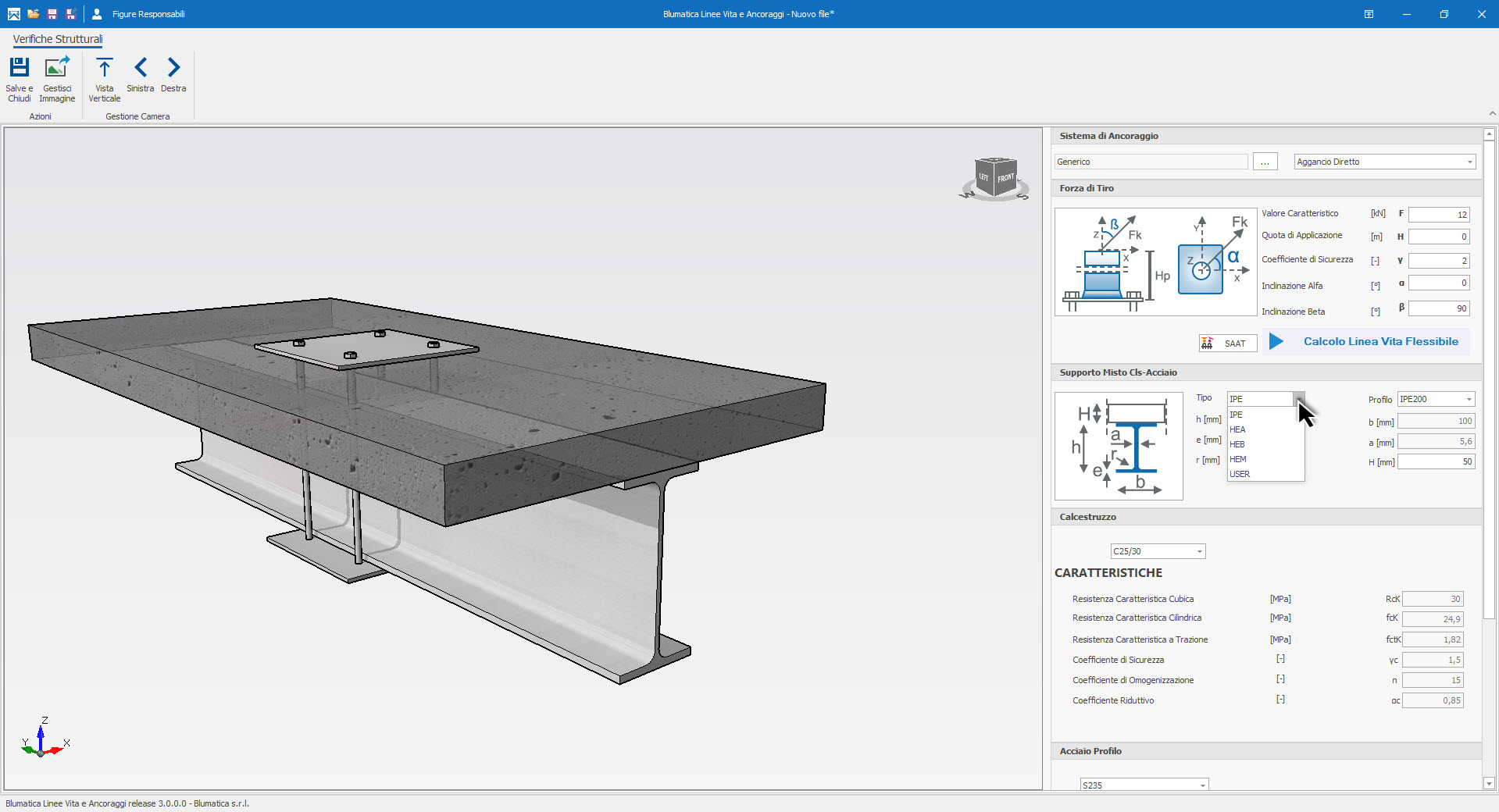Click the Figure Responsabili person icon
The image size is (1499, 812).
pos(97,14)
